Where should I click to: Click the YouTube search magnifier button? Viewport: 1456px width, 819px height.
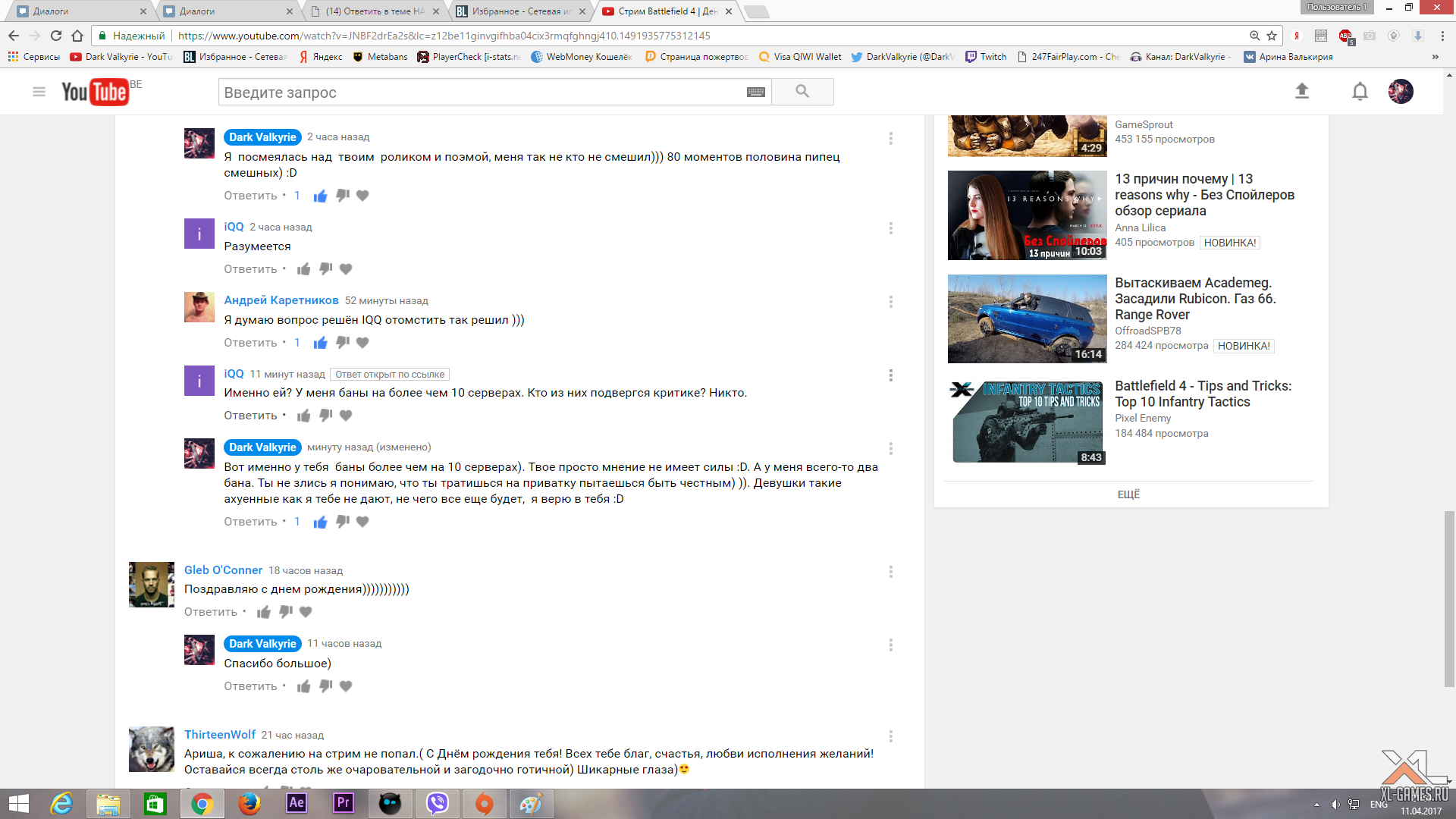pos(802,92)
